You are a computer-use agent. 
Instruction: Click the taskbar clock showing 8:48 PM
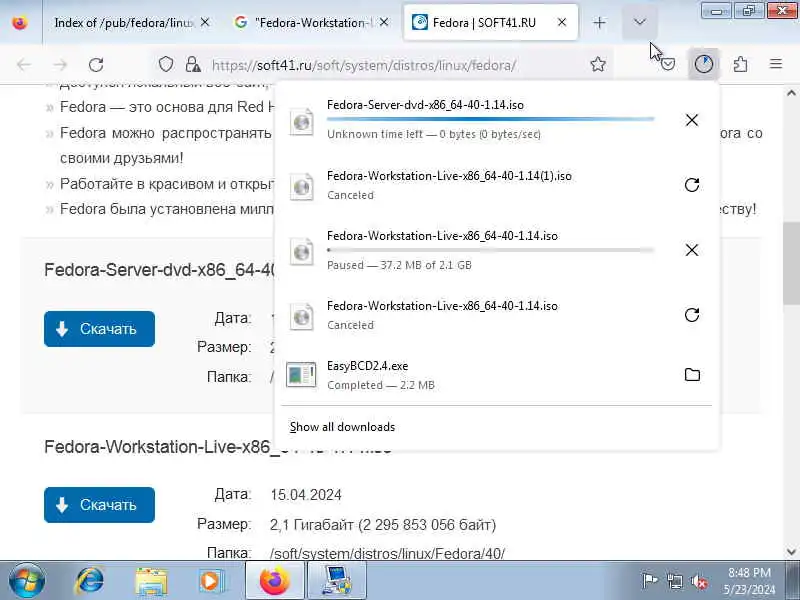[x=749, y=581]
